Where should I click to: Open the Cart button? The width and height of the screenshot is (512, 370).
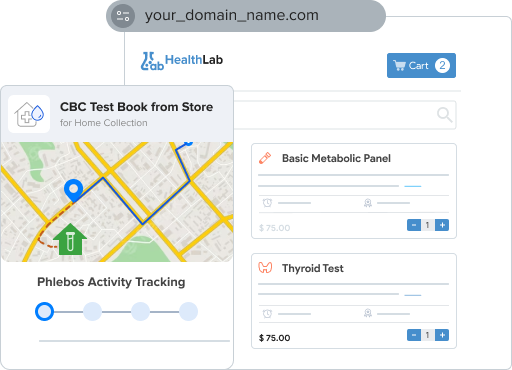tap(421, 65)
